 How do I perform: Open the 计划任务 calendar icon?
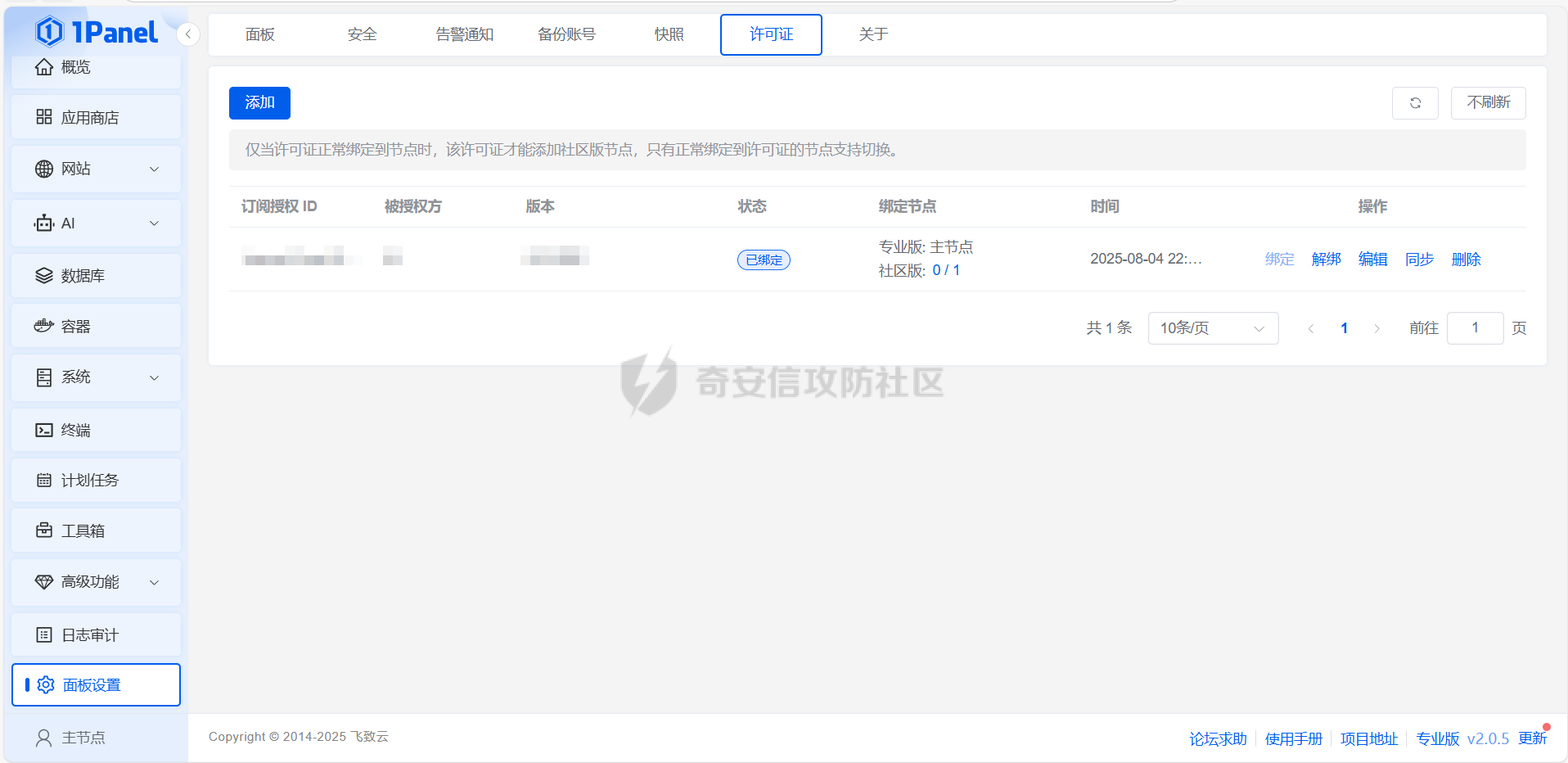coord(44,480)
